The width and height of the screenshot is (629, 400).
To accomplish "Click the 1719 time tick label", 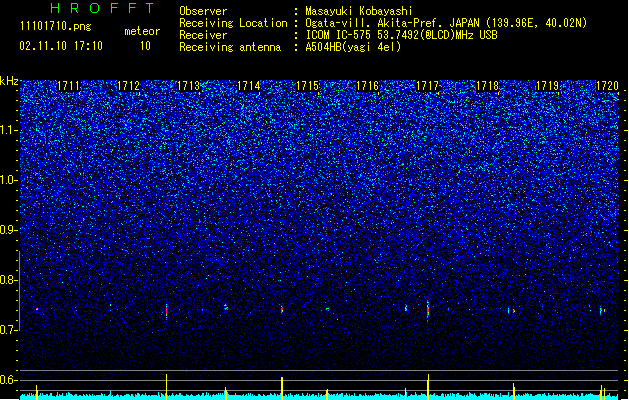I will (548, 86).
